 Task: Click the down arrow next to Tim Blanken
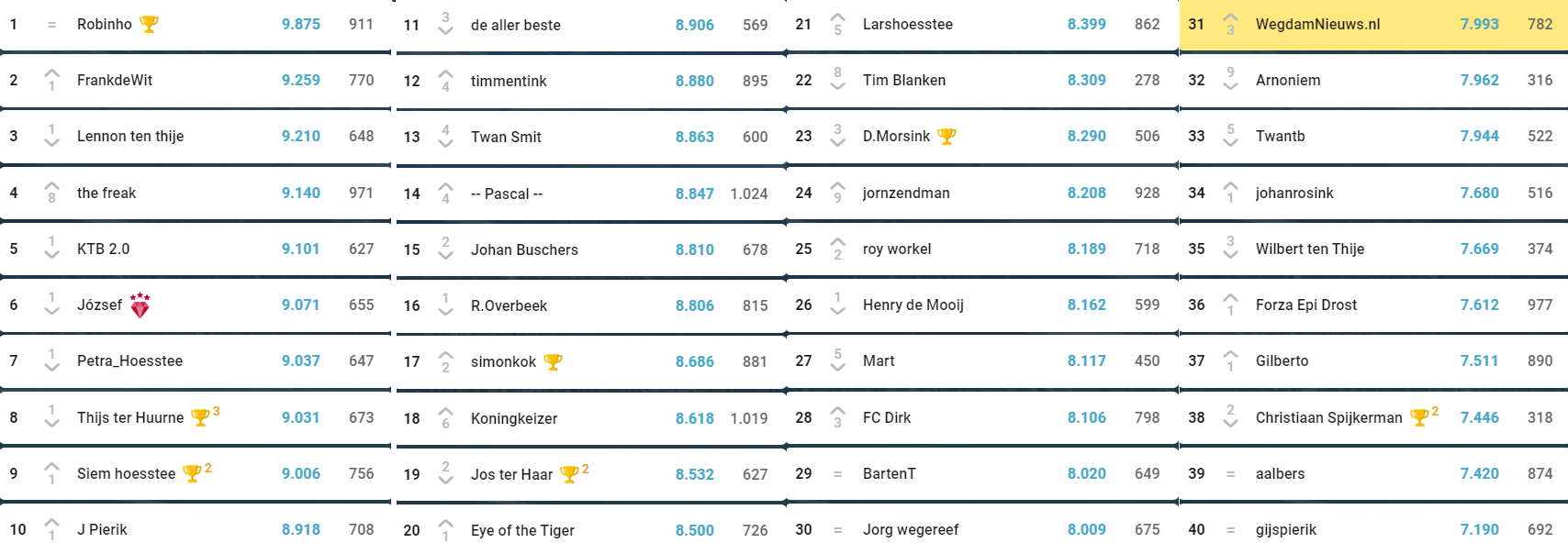837,86
